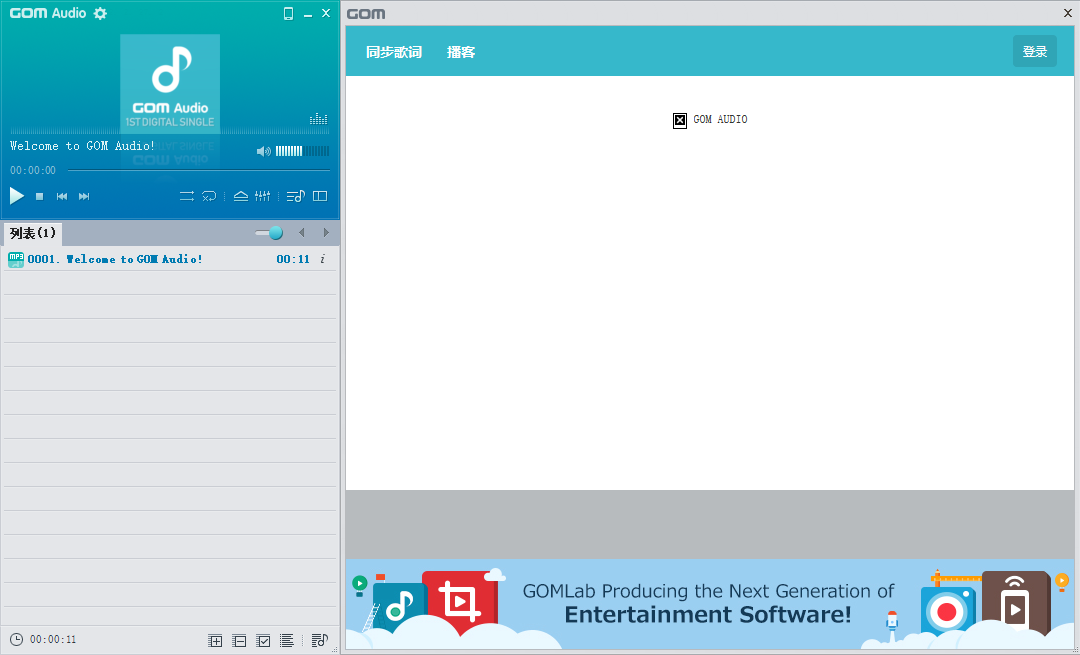The image size is (1080, 655).
Task: Expand next playlist tabs with right arrow
Action: (x=325, y=233)
